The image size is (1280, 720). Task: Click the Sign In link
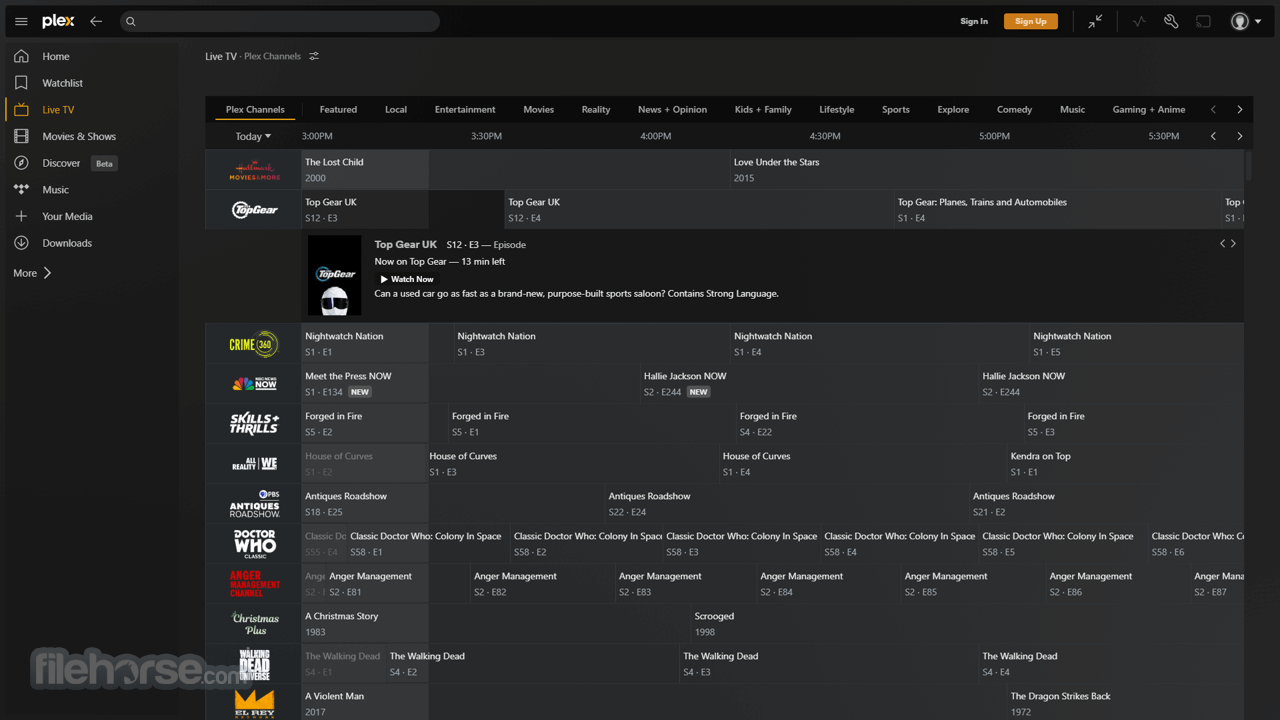tap(974, 21)
